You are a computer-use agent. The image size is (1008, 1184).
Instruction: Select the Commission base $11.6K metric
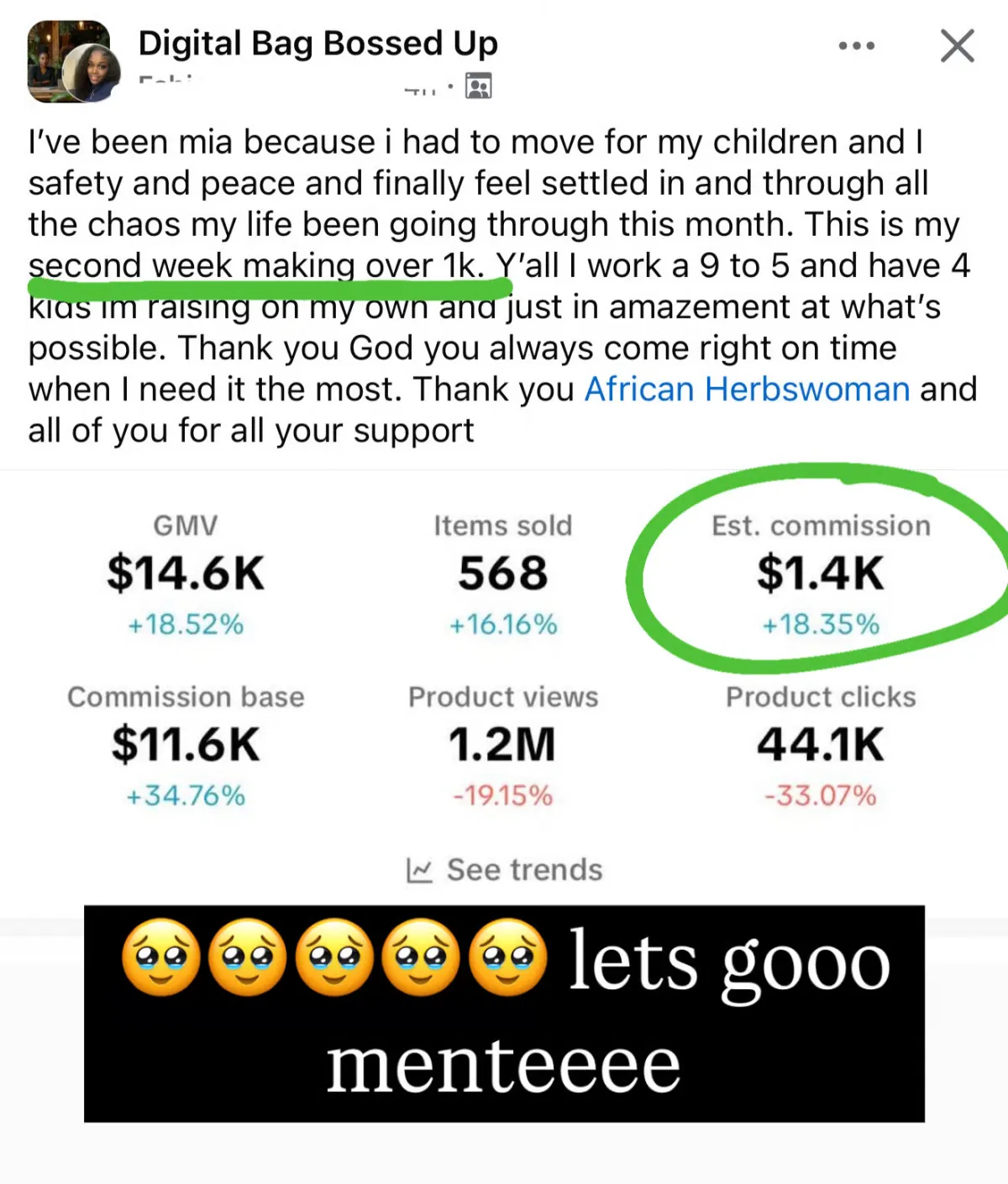[x=186, y=744]
